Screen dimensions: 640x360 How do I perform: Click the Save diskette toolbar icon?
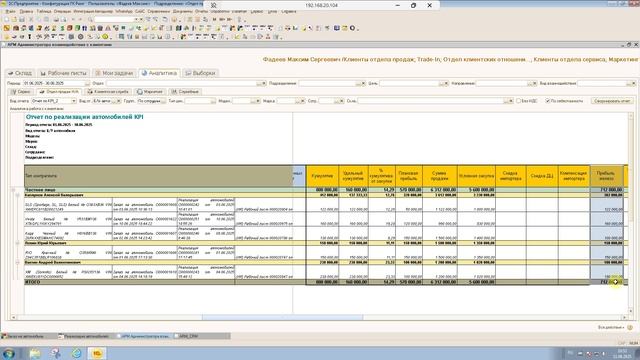[22, 19]
